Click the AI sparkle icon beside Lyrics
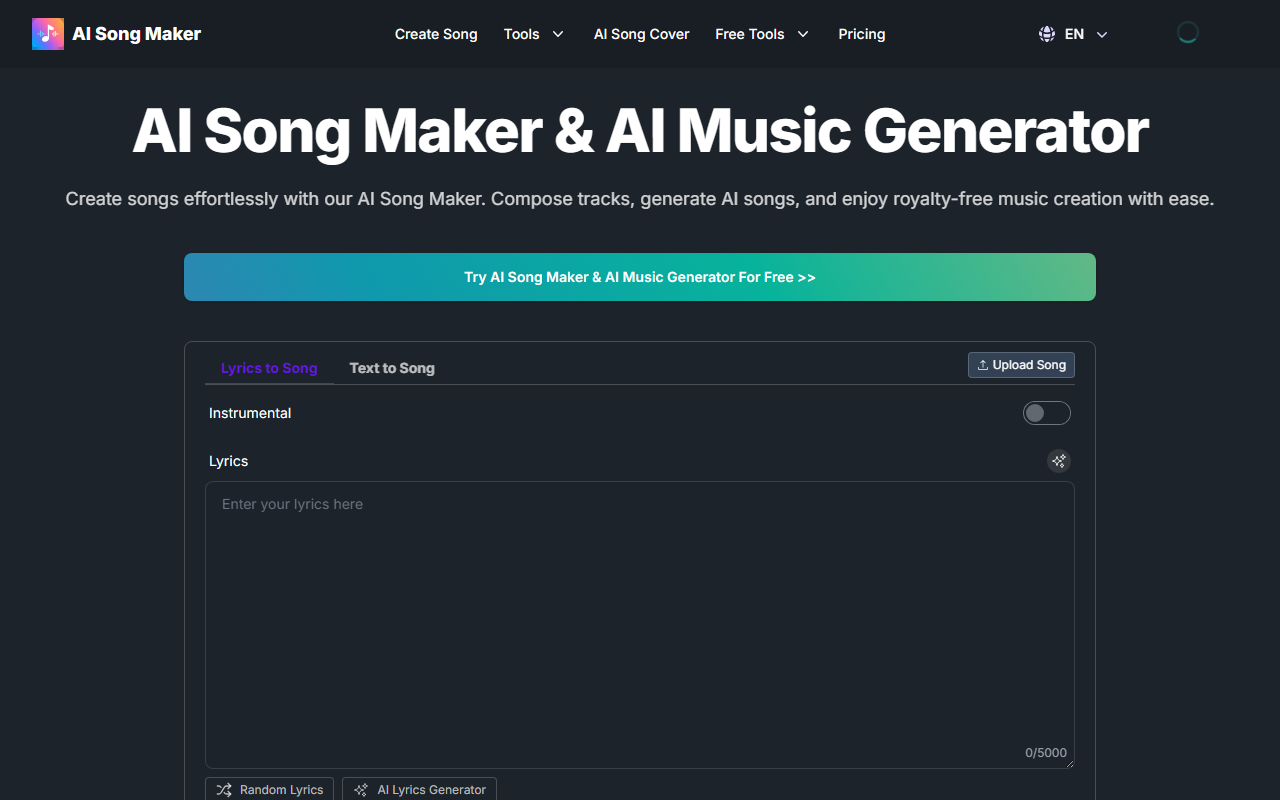 [1059, 461]
